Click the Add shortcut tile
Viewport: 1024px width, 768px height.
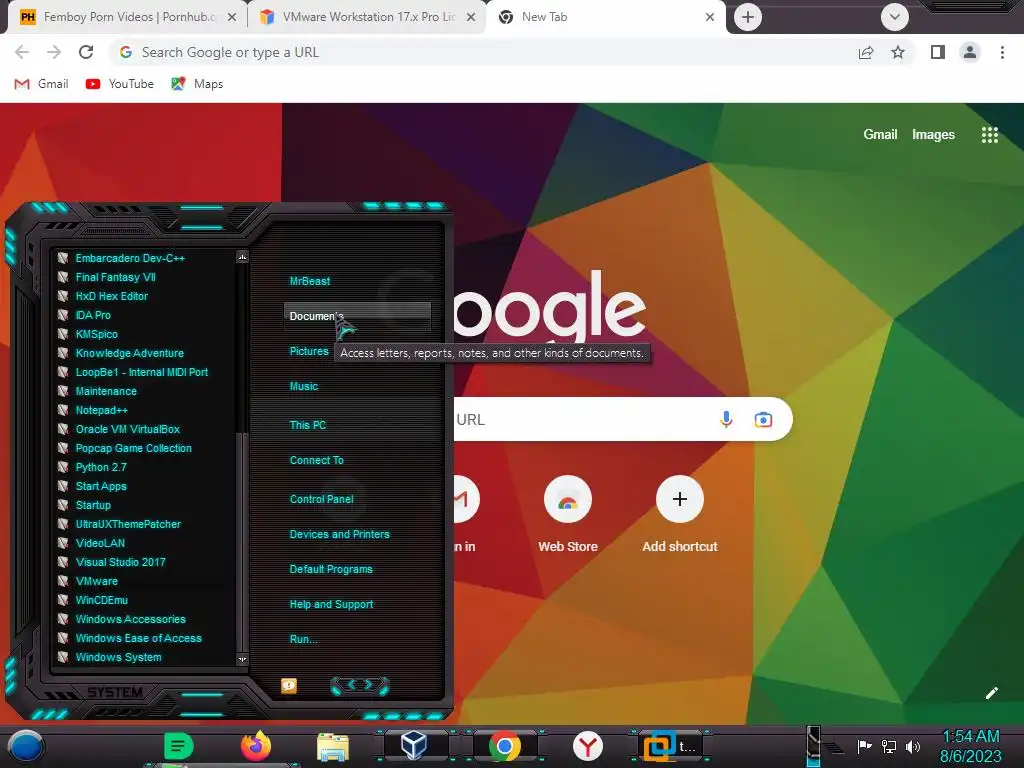680,515
